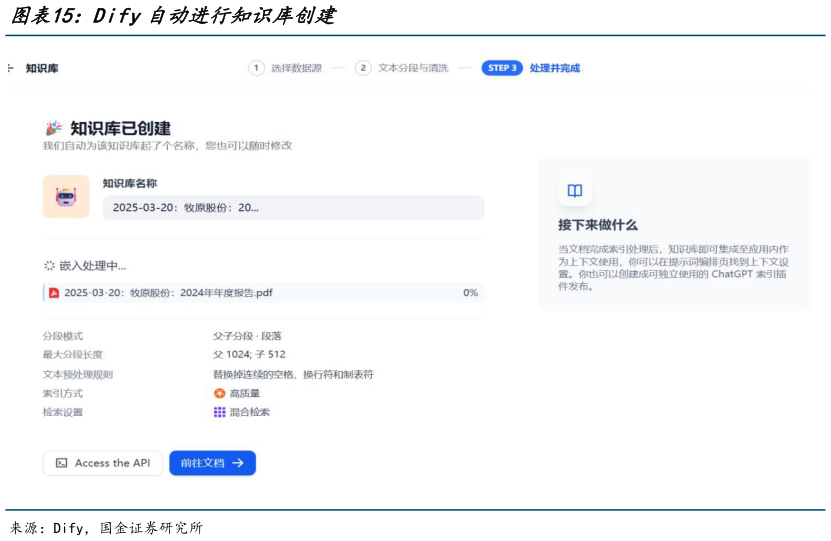Select step 1 选择数据源
The width and height of the screenshot is (831, 541).
pos(285,68)
